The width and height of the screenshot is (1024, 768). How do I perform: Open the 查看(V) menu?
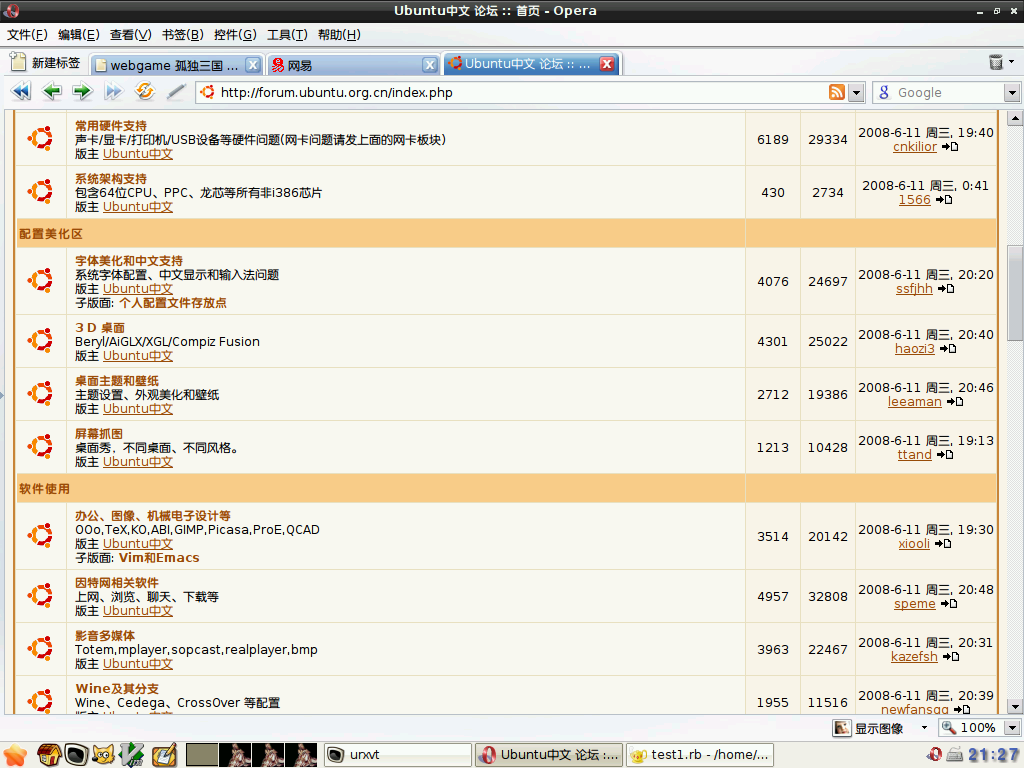pyautogui.click(x=131, y=35)
